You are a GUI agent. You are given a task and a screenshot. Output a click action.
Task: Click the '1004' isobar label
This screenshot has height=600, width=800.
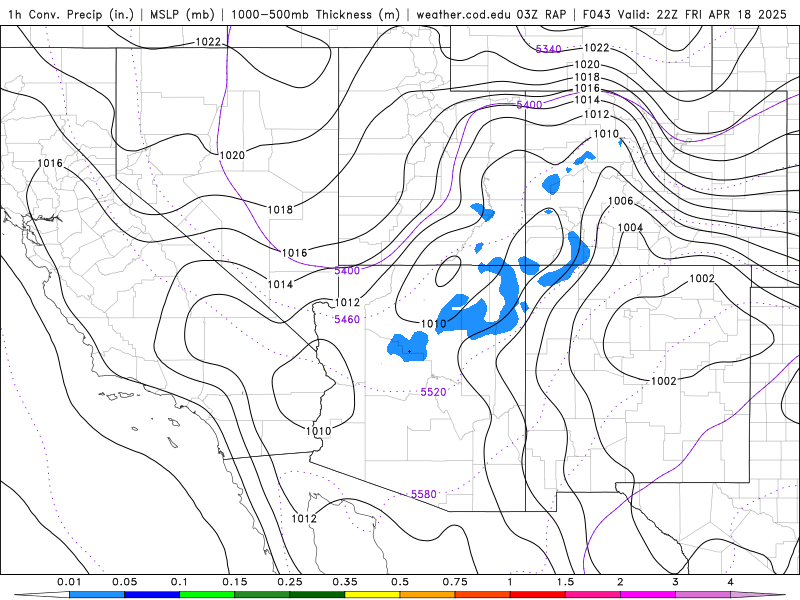(630, 227)
